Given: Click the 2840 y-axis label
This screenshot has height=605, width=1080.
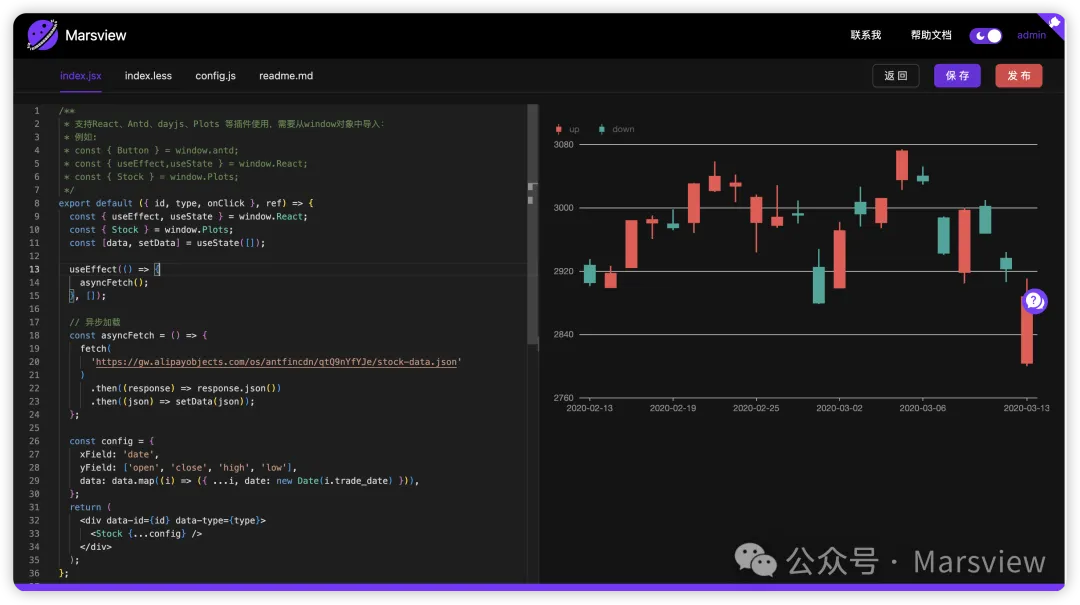Looking at the screenshot, I should (563, 334).
